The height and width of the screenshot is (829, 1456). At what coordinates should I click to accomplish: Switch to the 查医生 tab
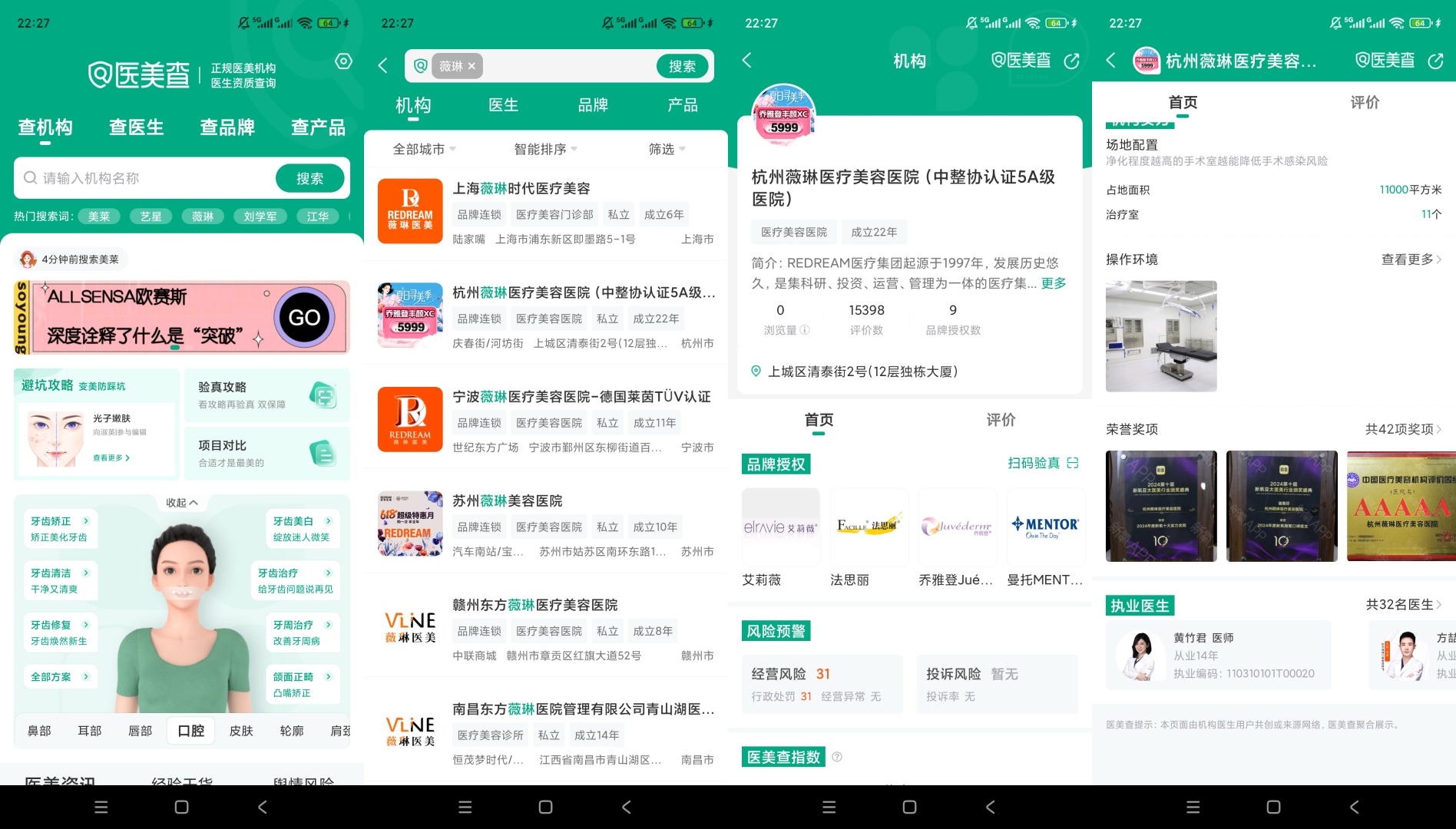click(137, 127)
